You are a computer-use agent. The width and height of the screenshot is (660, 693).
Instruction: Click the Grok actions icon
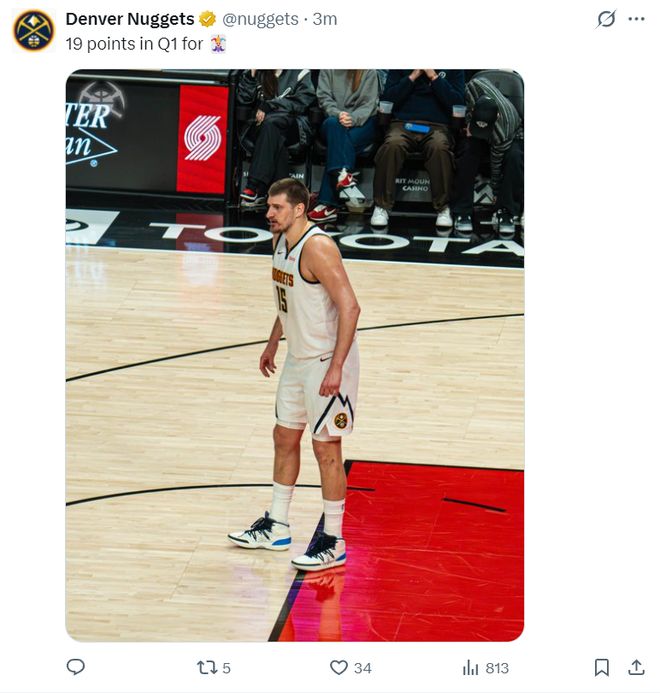606,19
